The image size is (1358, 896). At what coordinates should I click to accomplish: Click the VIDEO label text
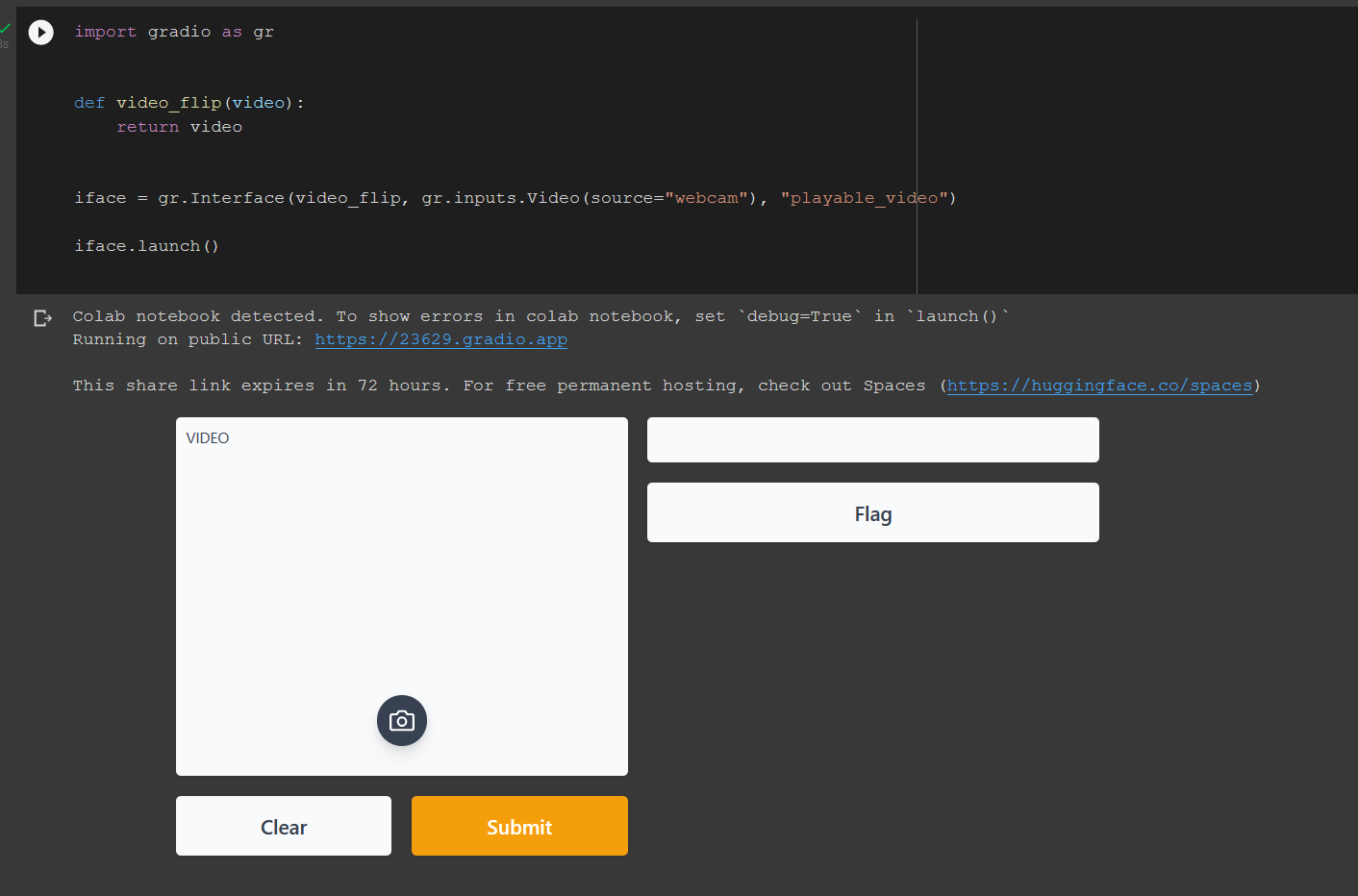(x=208, y=438)
